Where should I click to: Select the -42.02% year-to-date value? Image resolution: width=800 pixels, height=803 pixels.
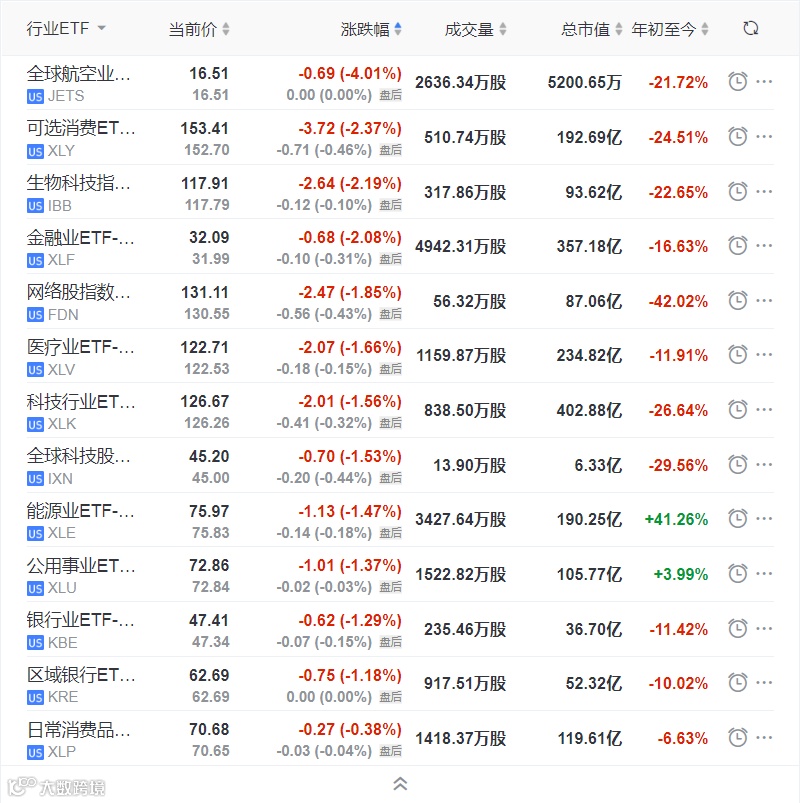pos(678,301)
